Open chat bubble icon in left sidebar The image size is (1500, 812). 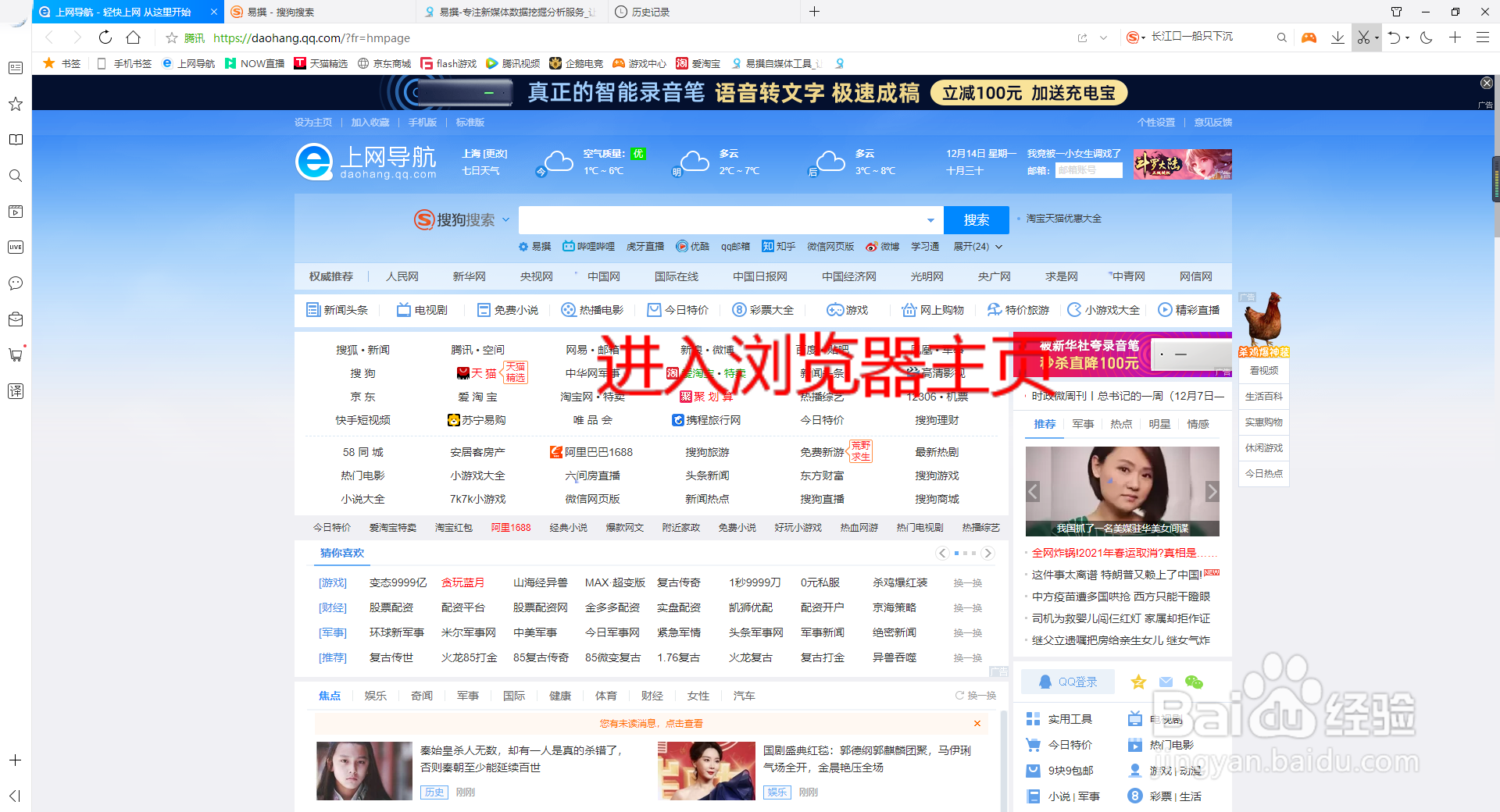click(16, 283)
